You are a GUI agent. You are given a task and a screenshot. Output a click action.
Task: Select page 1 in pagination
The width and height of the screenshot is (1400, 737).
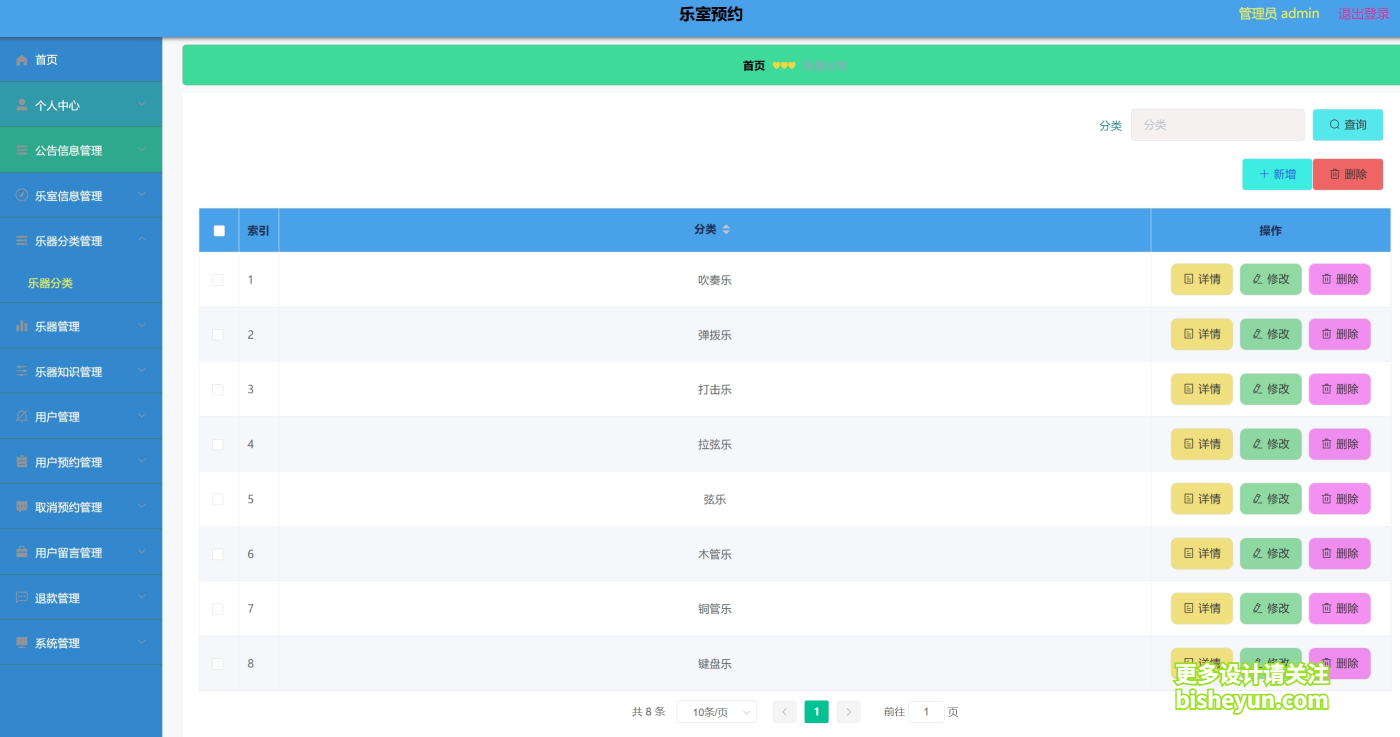816,712
